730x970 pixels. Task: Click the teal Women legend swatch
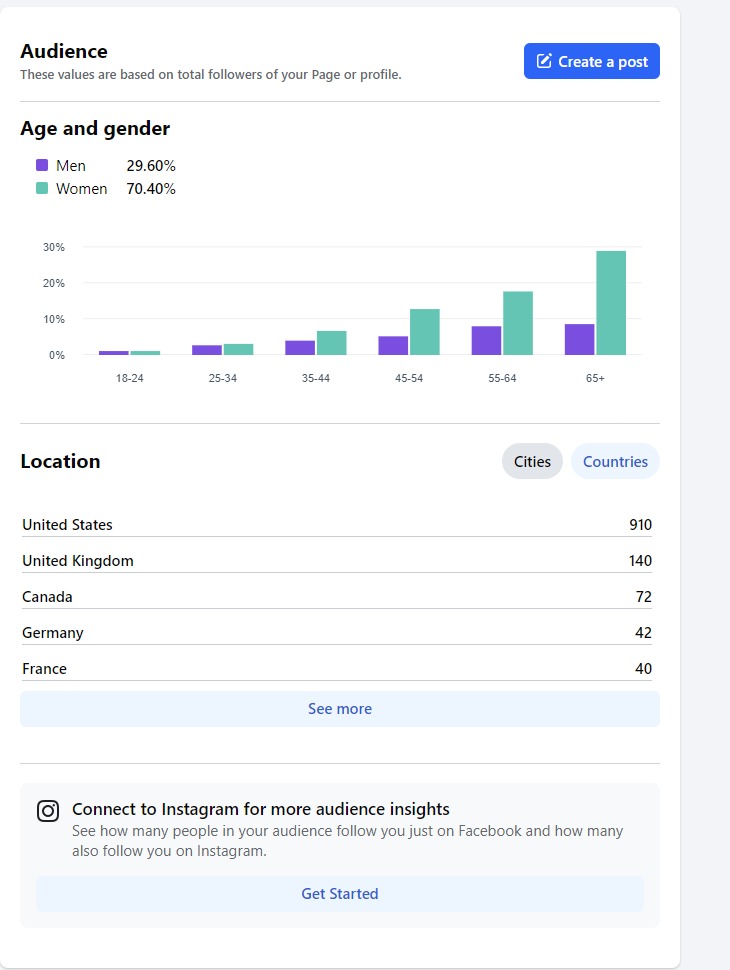(42, 189)
